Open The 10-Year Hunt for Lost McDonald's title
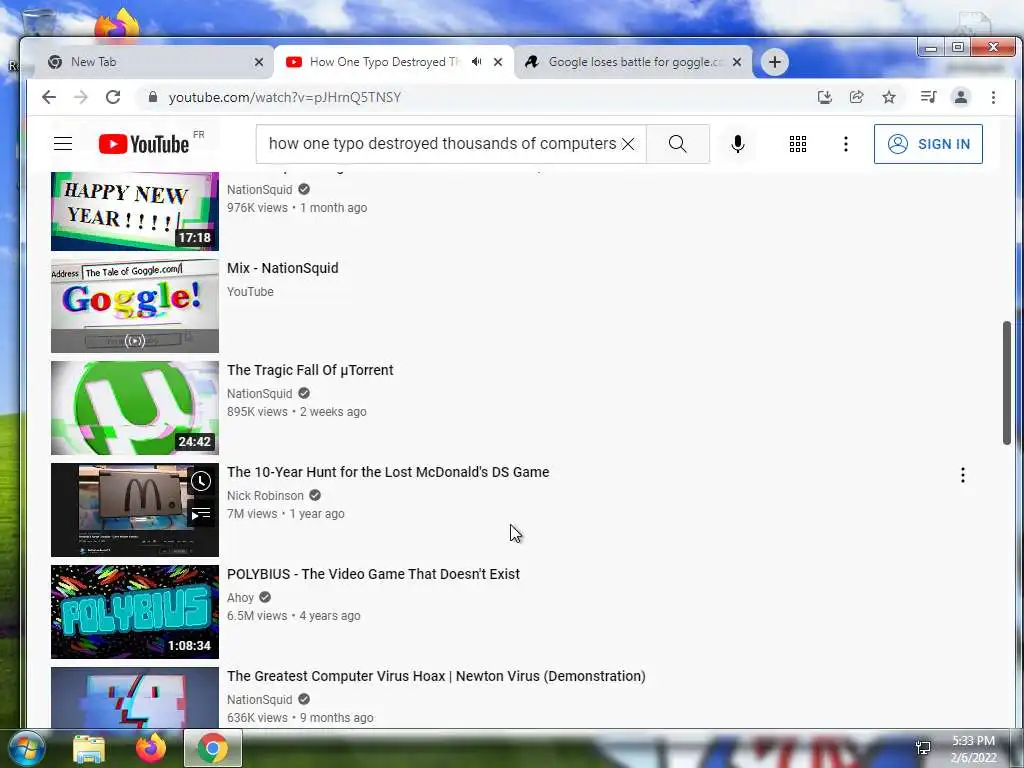The height and width of the screenshot is (768, 1024). click(x=388, y=472)
